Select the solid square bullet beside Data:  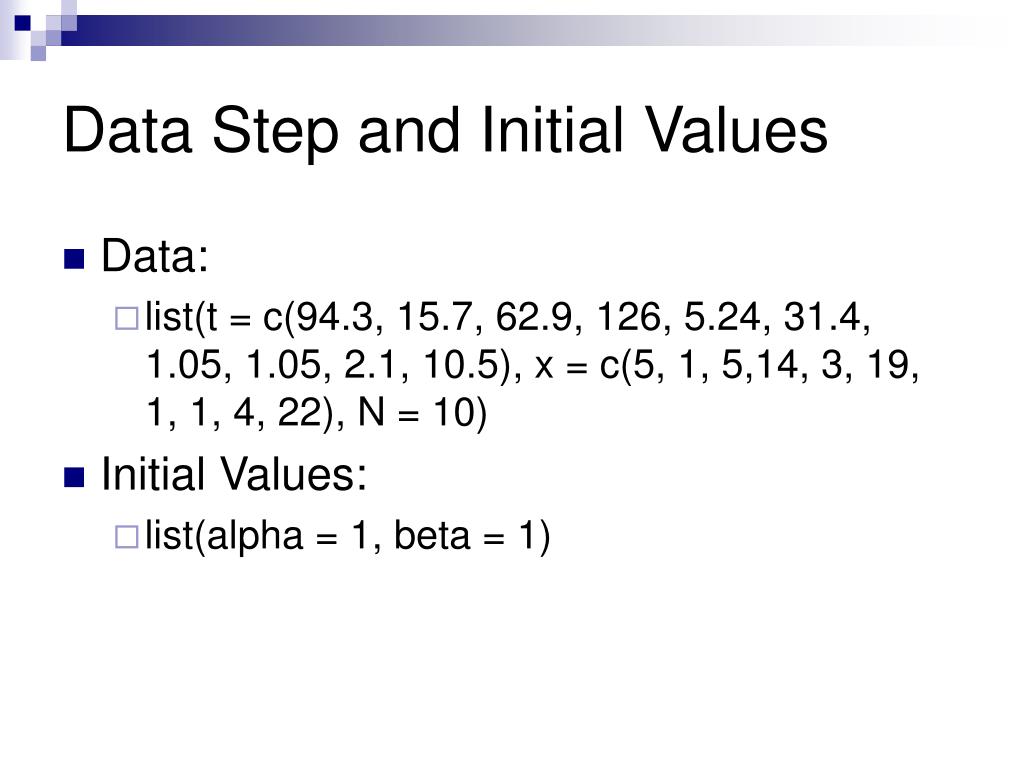[x=74, y=259]
